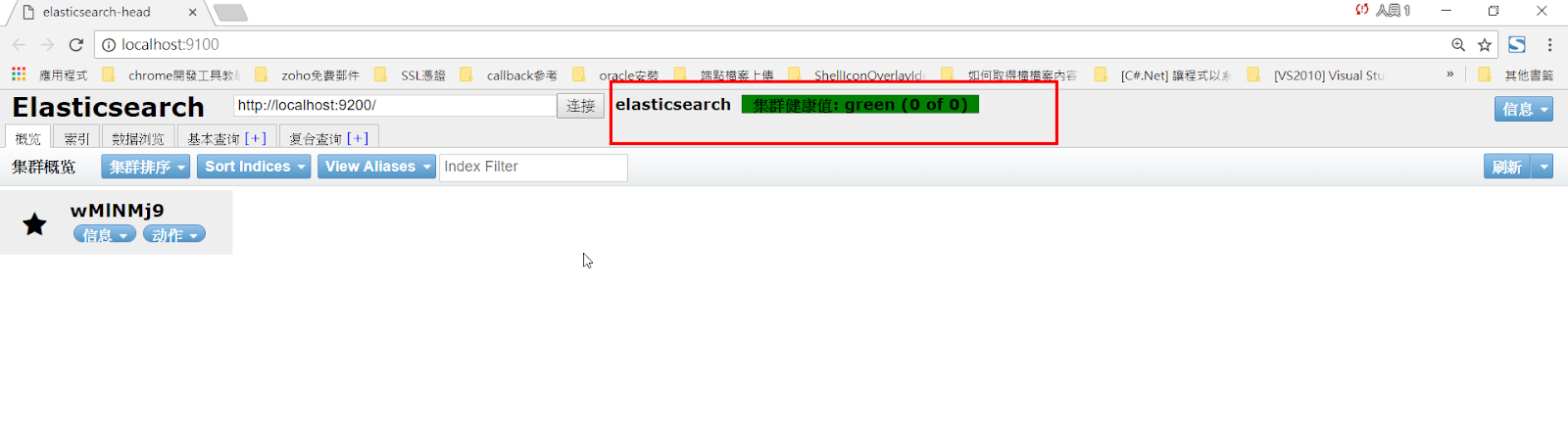Open the arrow beside the 刷新 button
Image resolution: width=1568 pixels, height=443 pixels.
1543,167
